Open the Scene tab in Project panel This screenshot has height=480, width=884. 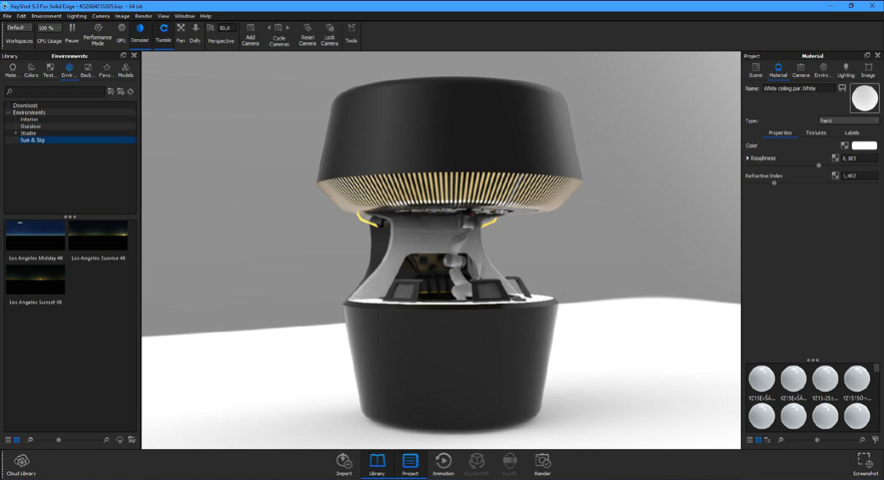[x=755, y=71]
